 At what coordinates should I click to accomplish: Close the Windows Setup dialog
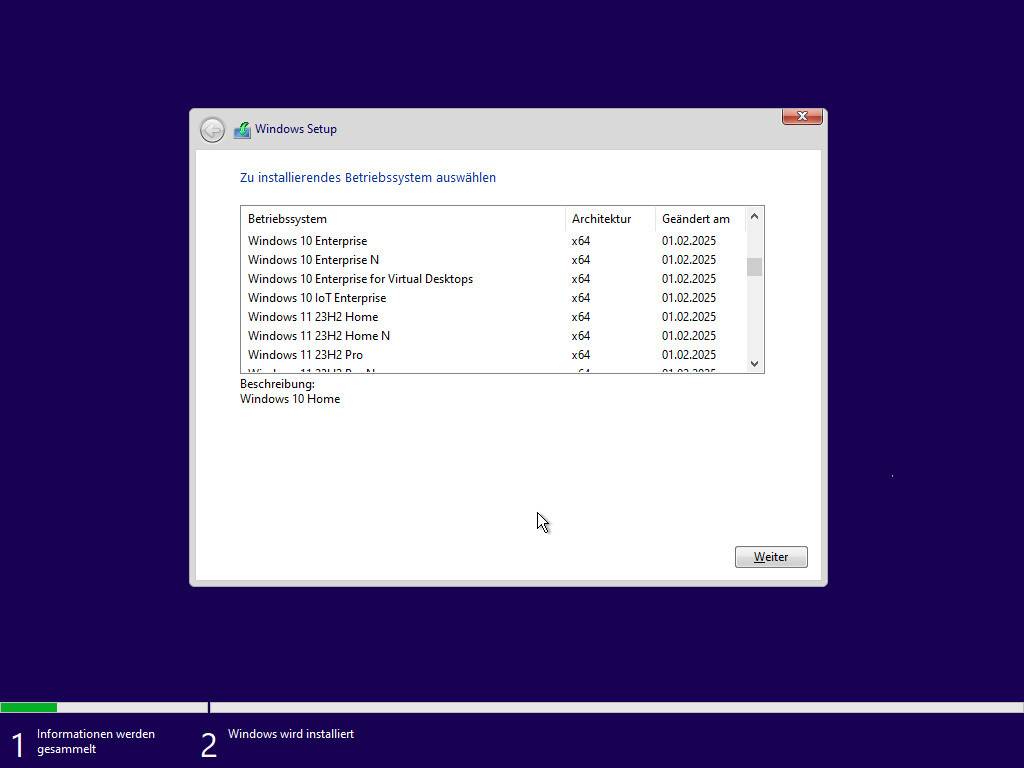(801, 117)
